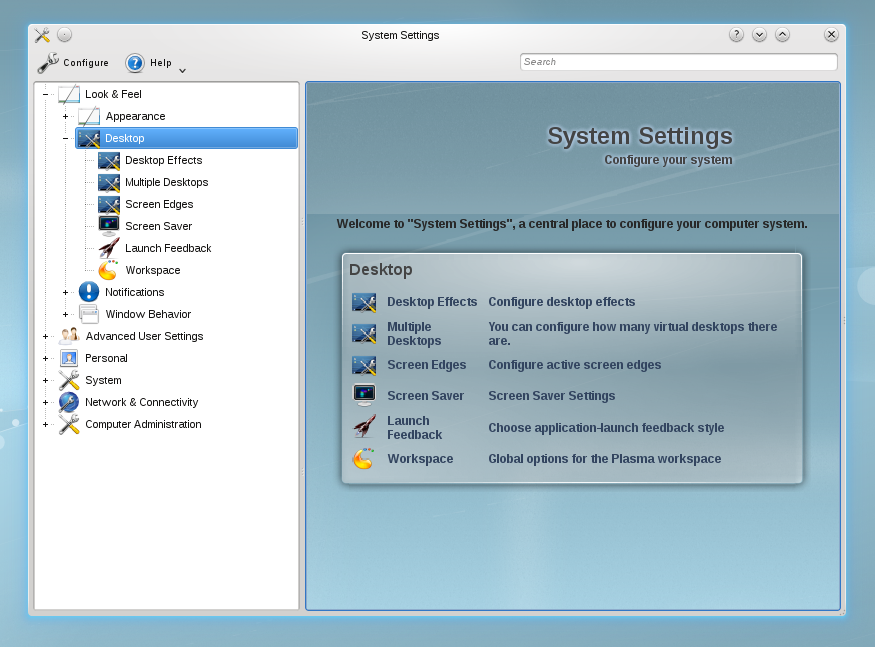This screenshot has height=647, width=875.
Task: Click the Workspace Plasma icon in sidebar tree
Action: click(x=108, y=270)
